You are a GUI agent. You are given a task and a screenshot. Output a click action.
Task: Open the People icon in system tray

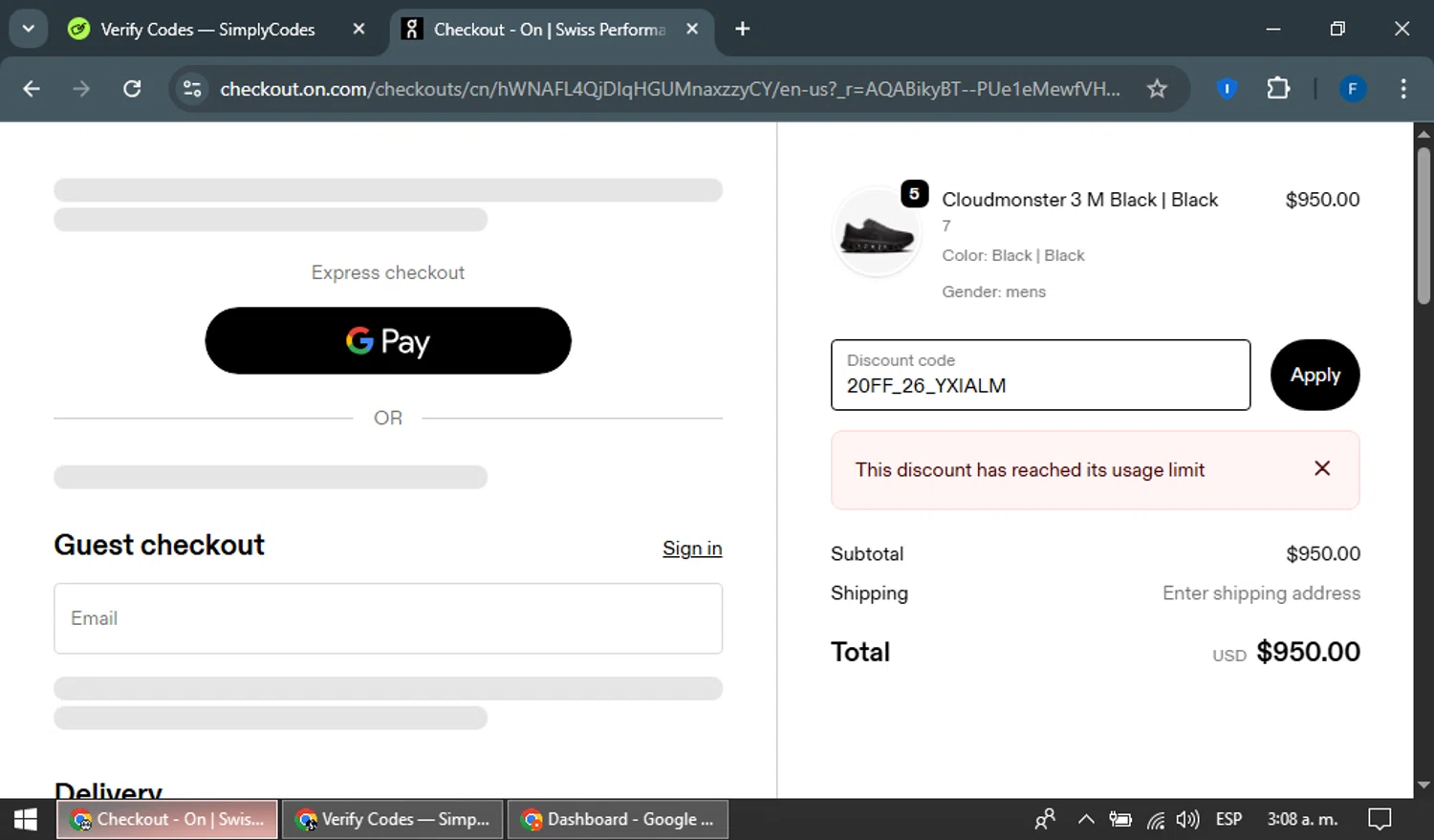1045,819
